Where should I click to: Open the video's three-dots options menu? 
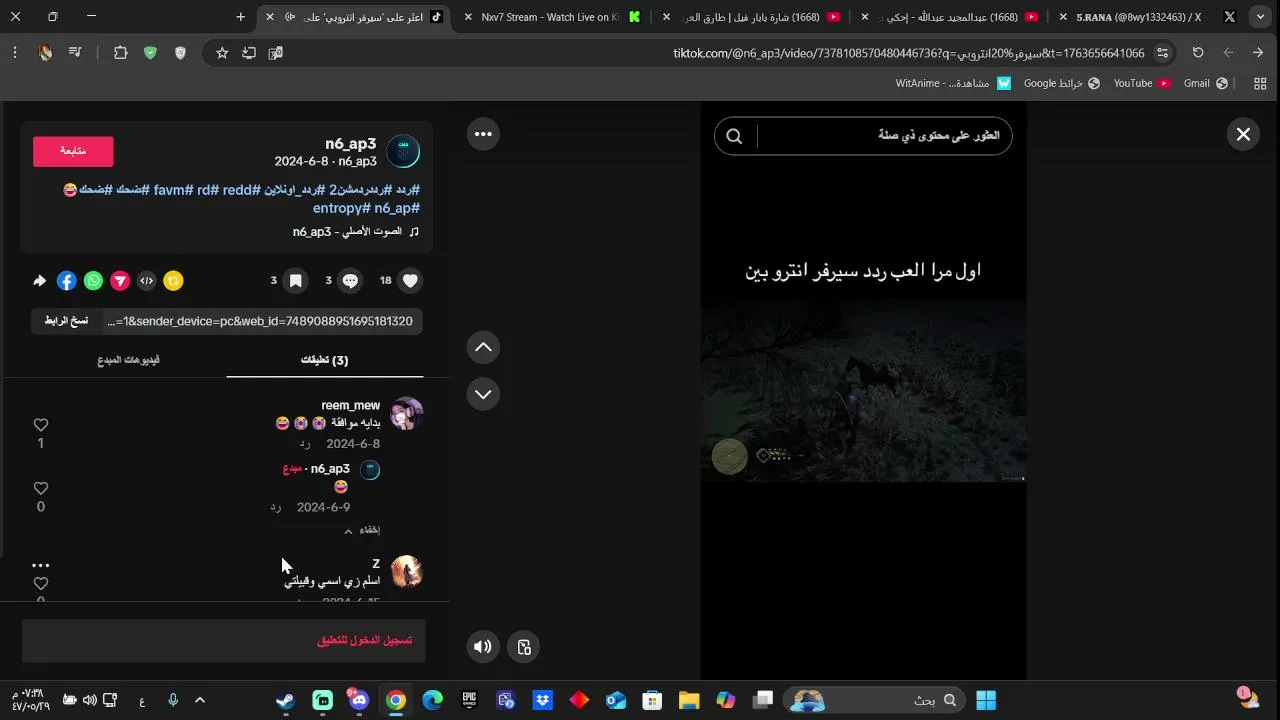tap(483, 134)
